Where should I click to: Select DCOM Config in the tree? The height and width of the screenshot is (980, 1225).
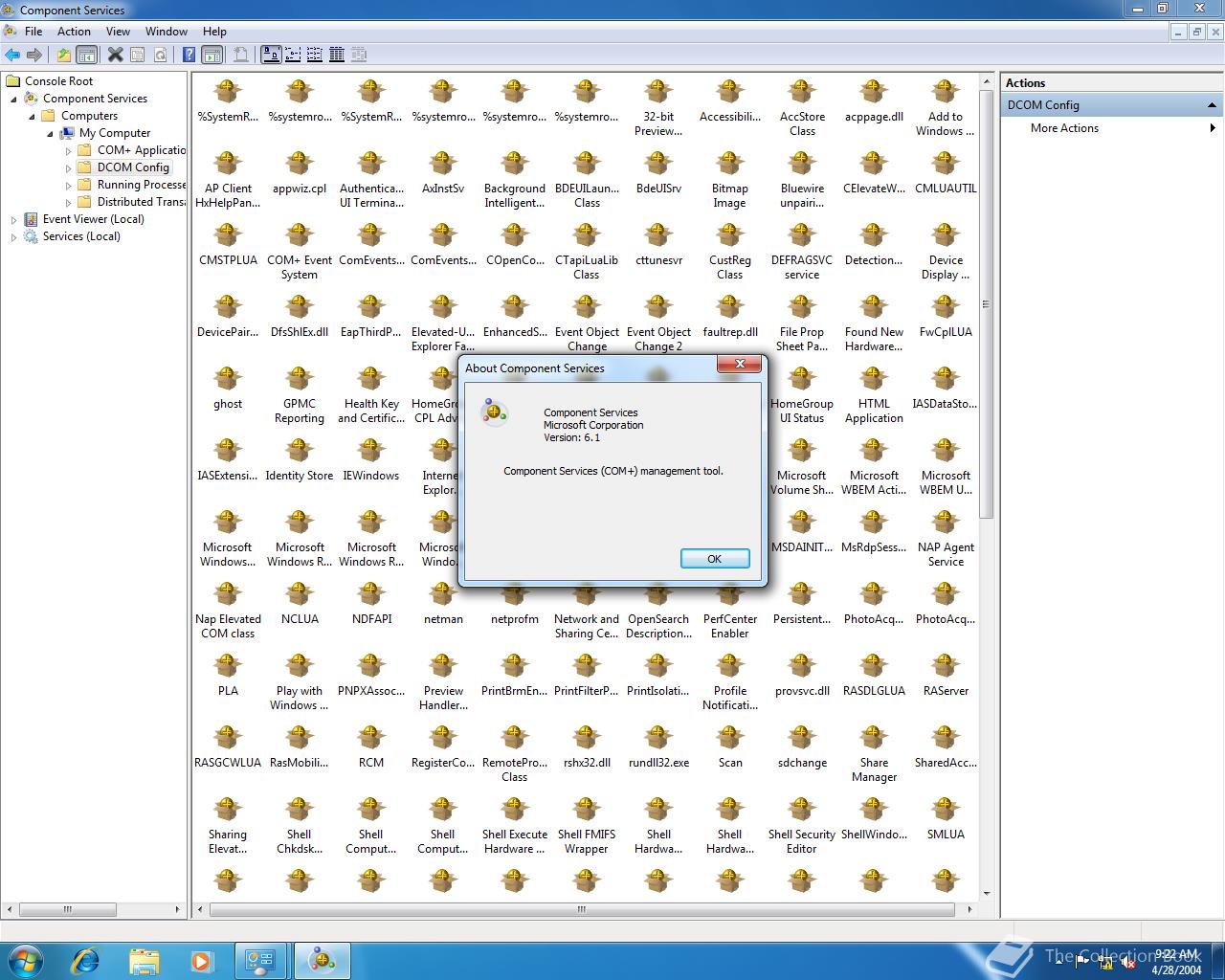133,167
